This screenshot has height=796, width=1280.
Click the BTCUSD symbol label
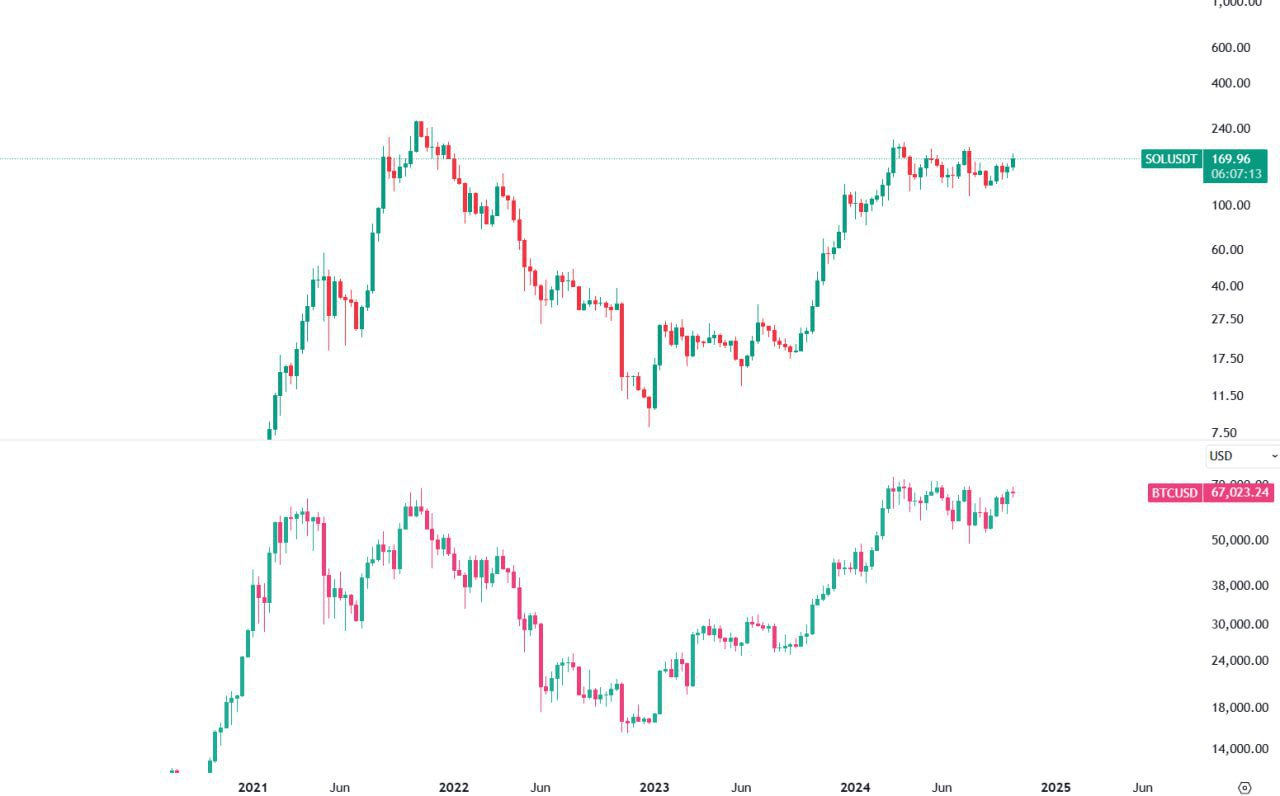click(x=1172, y=492)
